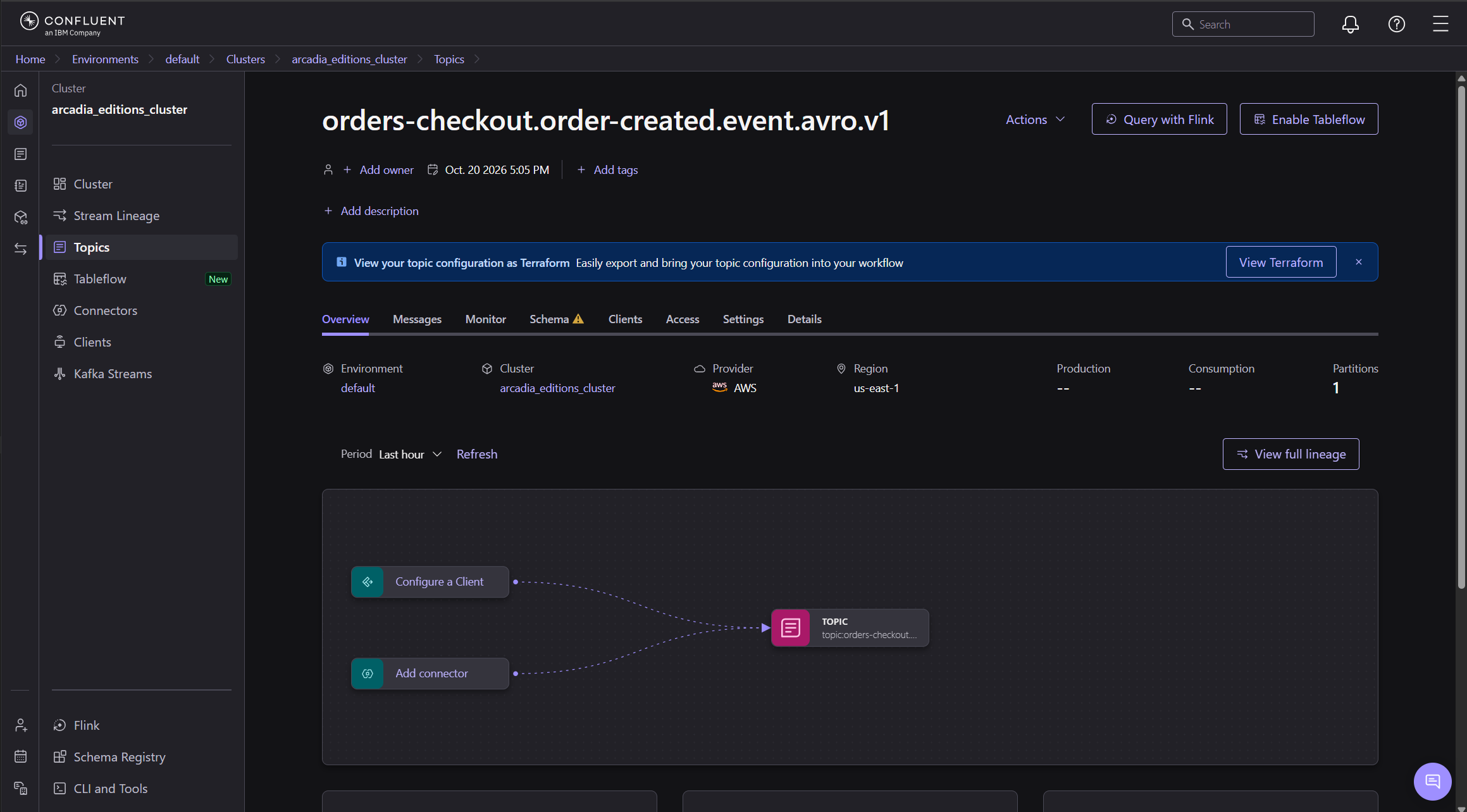Image resolution: width=1467 pixels, height=812 pixels.
Task: Open the support chat bubble
Action: [x=1432, y=781]
